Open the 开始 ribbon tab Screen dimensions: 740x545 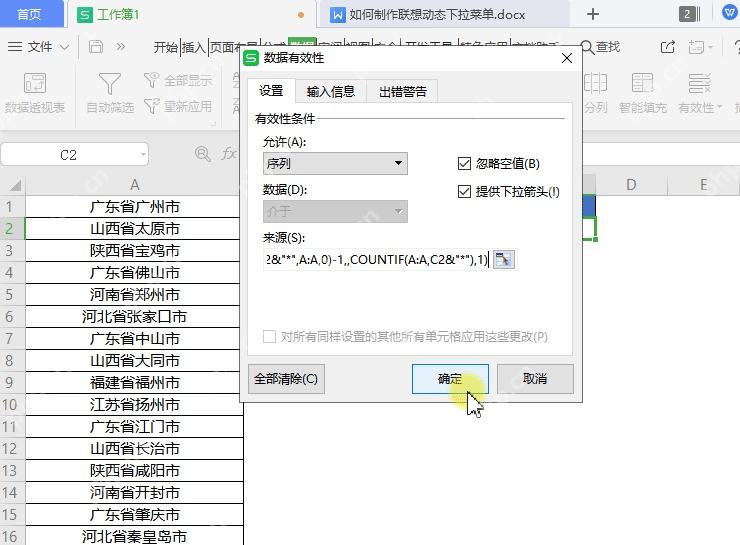point(166,47)
